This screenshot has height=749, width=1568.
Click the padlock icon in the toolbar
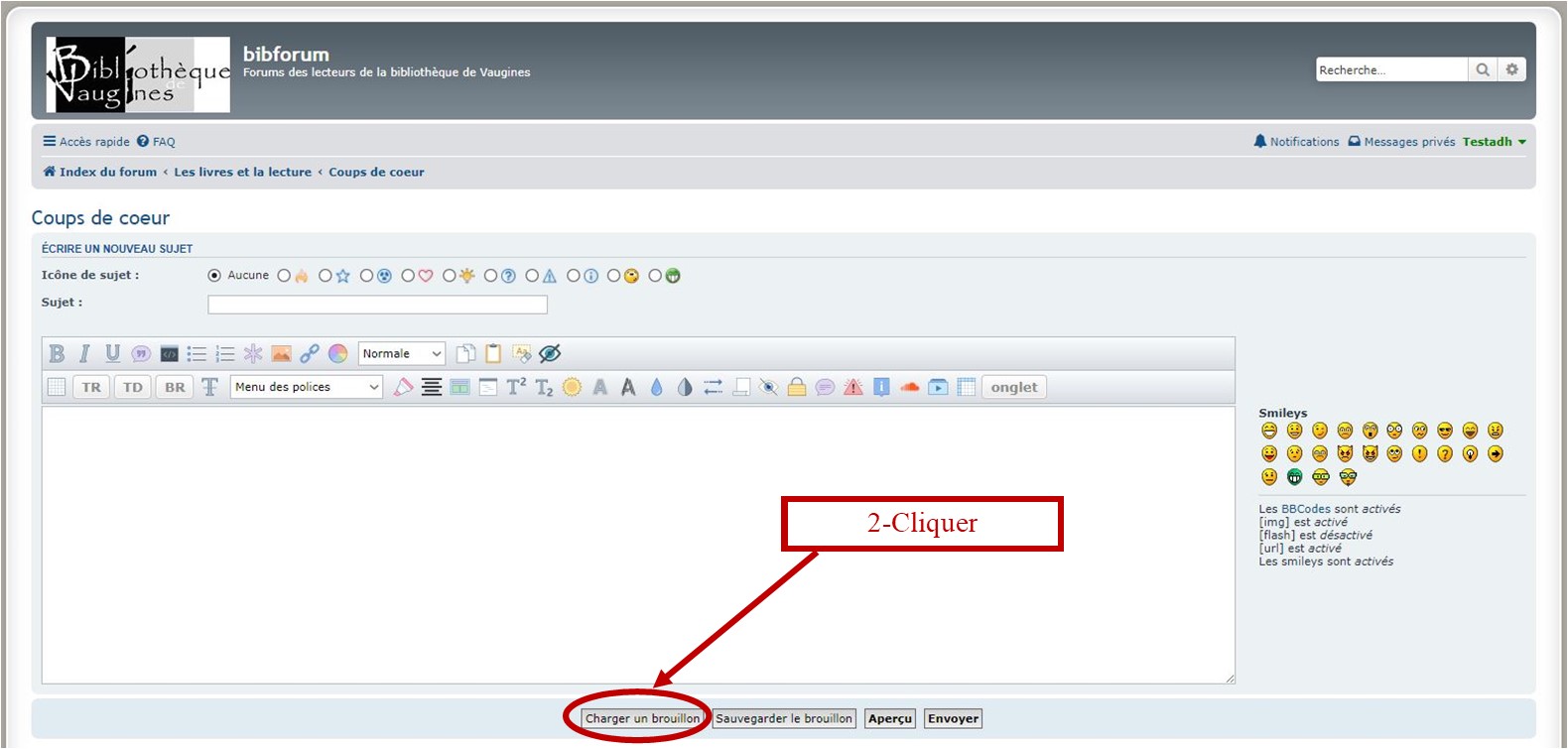[x=796, y=388]
